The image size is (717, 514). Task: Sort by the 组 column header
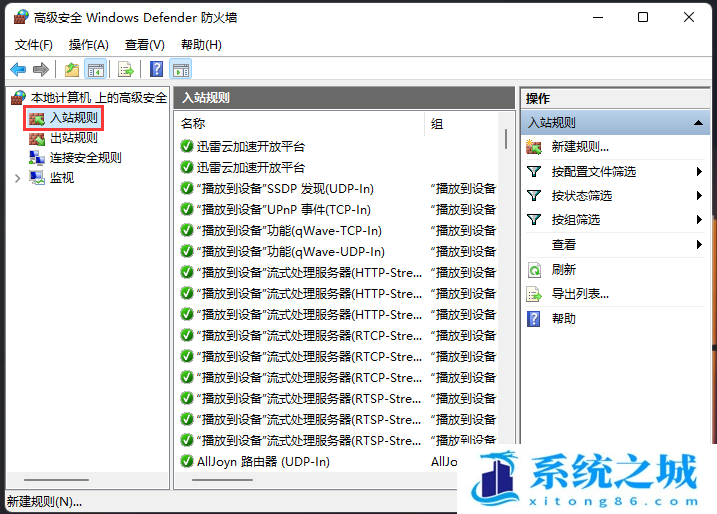point(461,123)
